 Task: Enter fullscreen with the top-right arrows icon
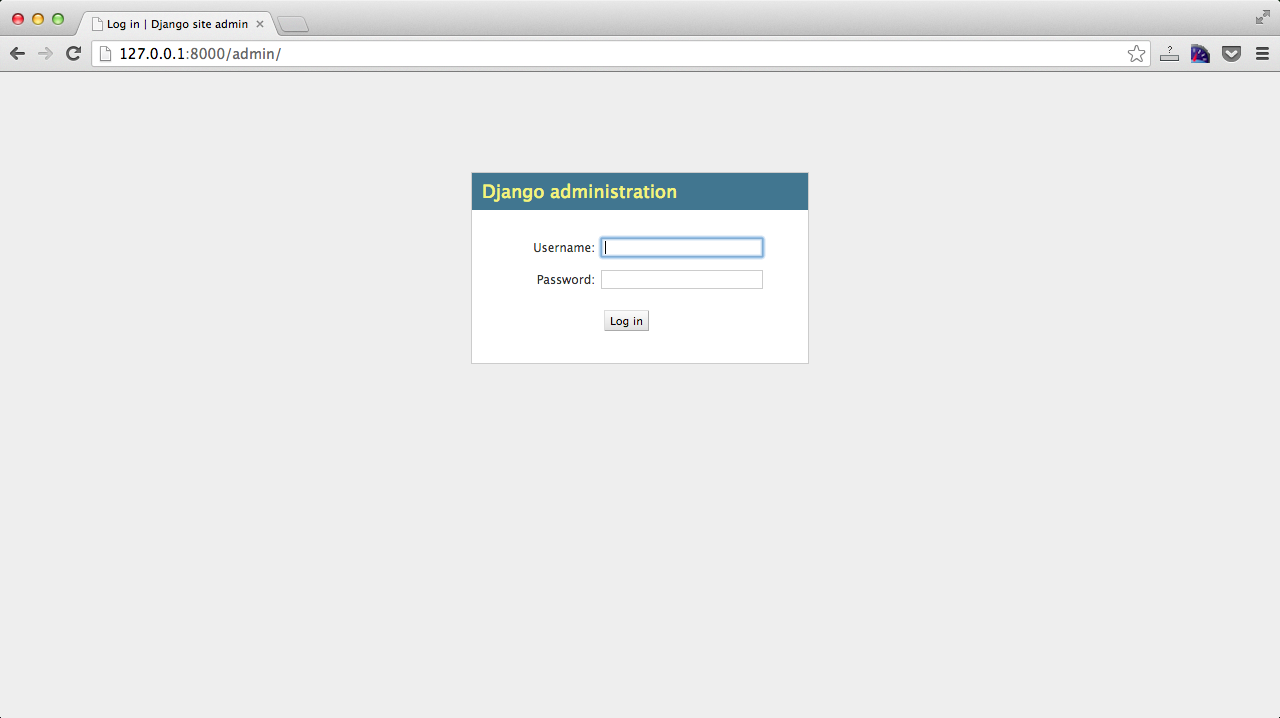pos(1262,17)
